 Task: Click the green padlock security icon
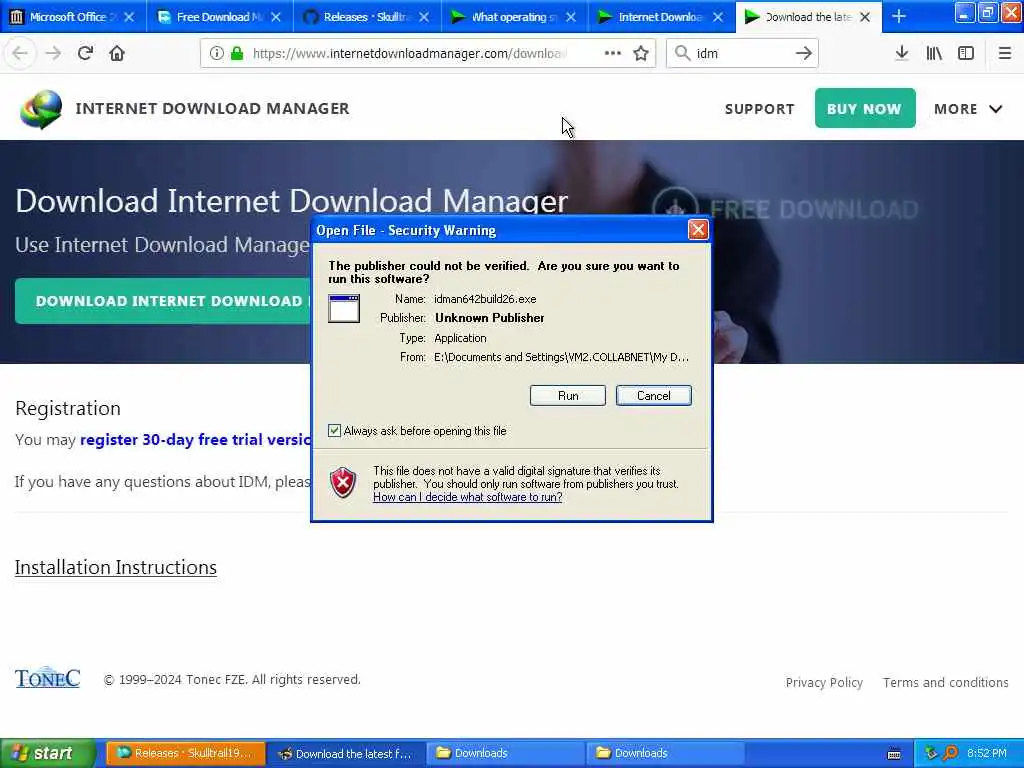tap(237, 54)
